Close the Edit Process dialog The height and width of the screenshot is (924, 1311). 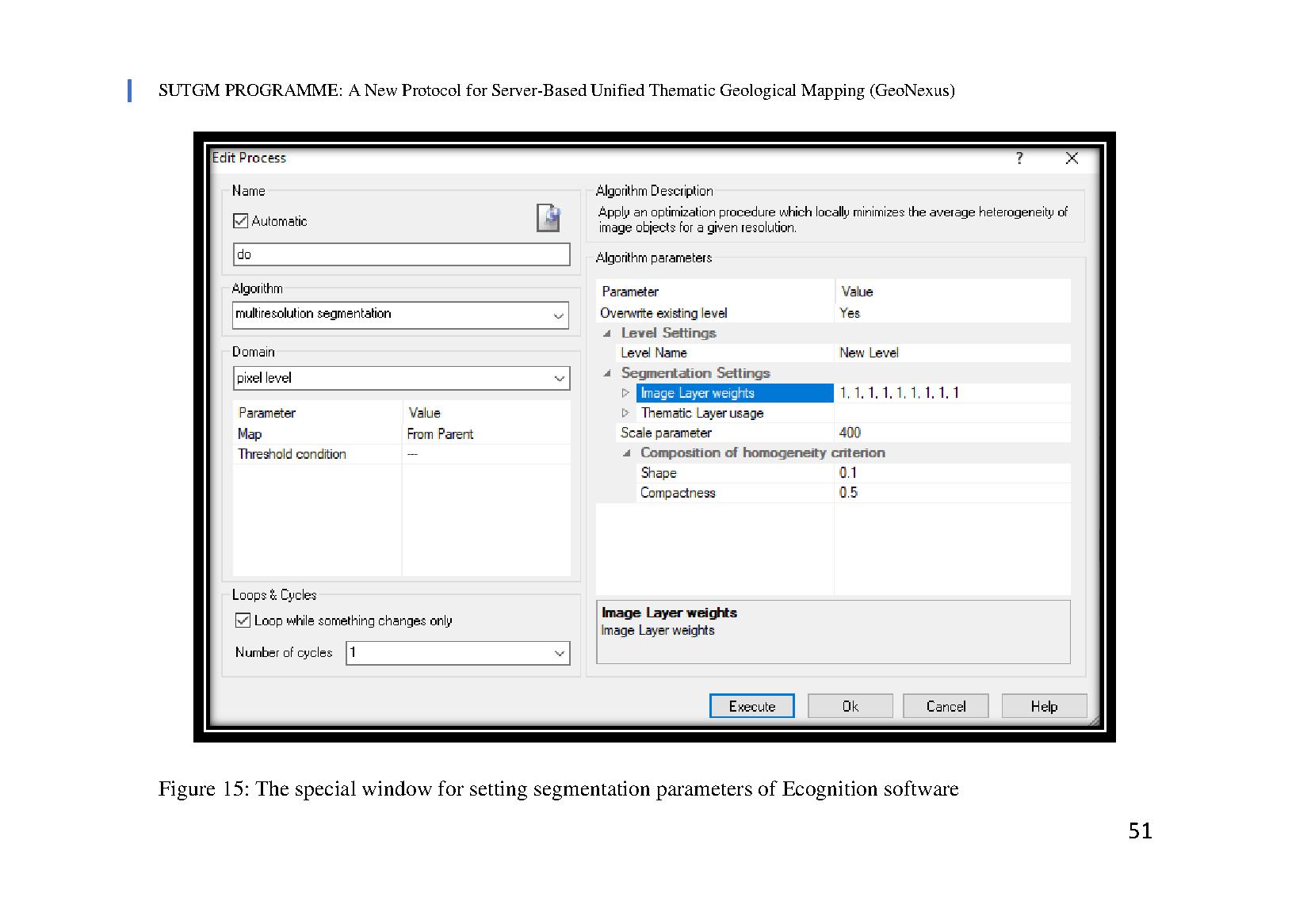click(1072, 158)
